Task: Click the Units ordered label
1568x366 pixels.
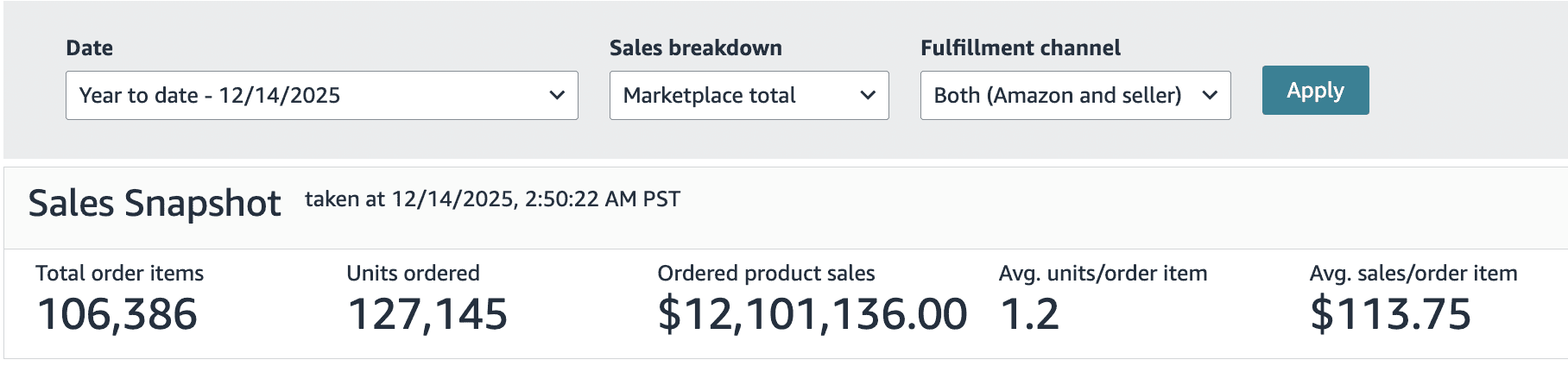Action: click(413, 274)
